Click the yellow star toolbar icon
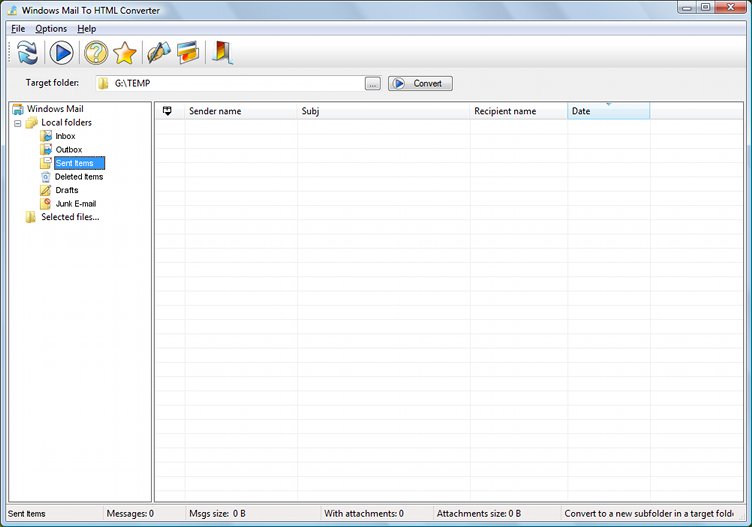Viewport: 752px width, 527px height. click(x=125, y=53)
